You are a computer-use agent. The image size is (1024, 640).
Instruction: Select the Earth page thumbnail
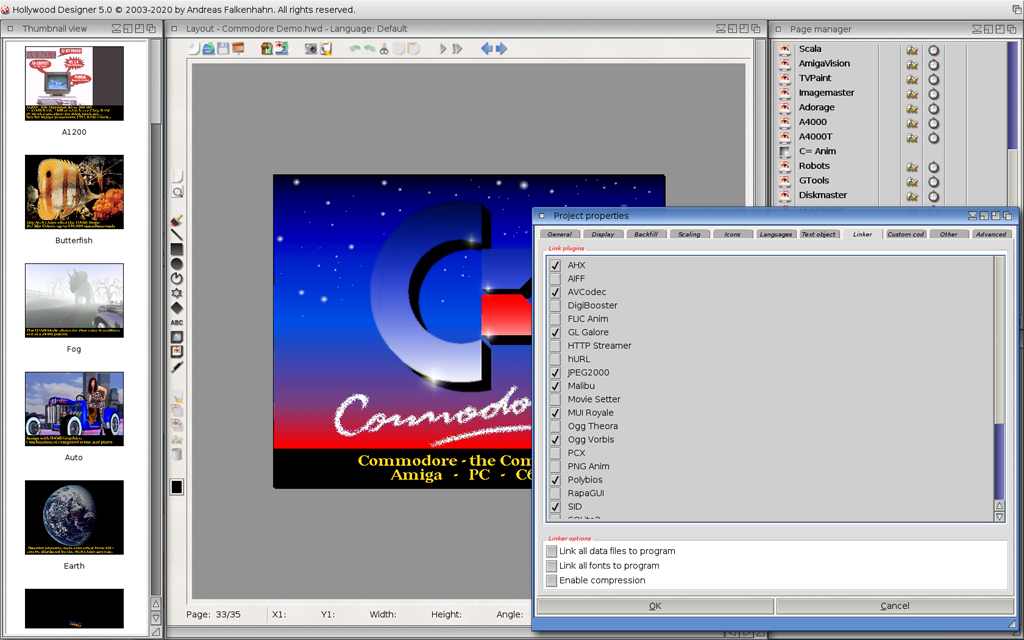click(x=74, y=517)
